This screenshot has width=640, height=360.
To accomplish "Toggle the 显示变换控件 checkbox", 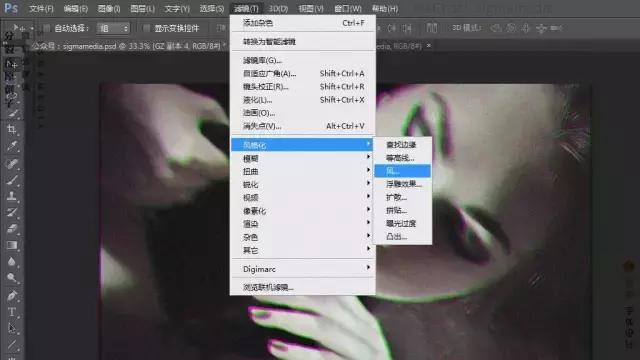I will (146, 28).
